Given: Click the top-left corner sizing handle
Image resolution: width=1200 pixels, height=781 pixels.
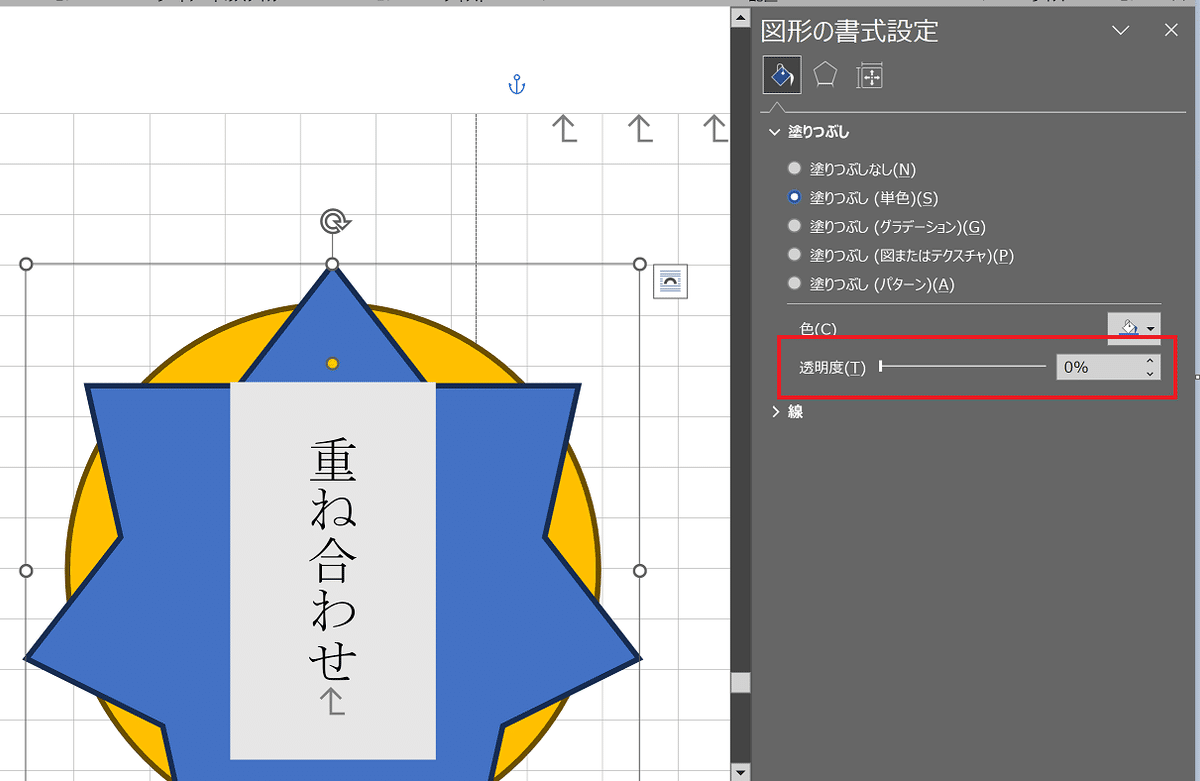Looking at the screenshot, I should tap(26, 264).
